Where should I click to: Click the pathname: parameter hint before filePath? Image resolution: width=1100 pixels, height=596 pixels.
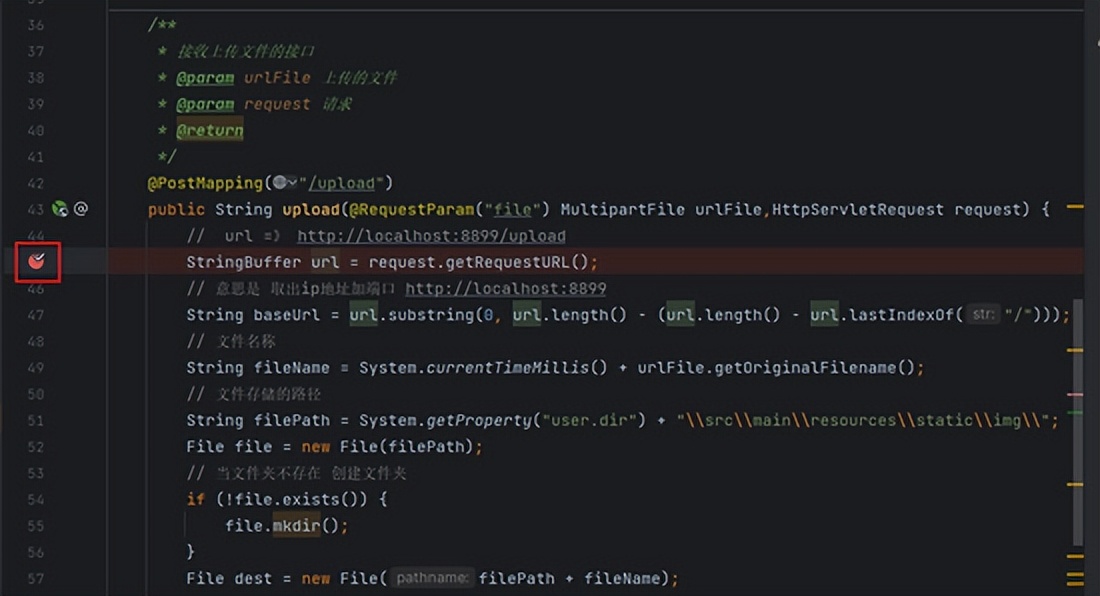[x=432, y=578]
